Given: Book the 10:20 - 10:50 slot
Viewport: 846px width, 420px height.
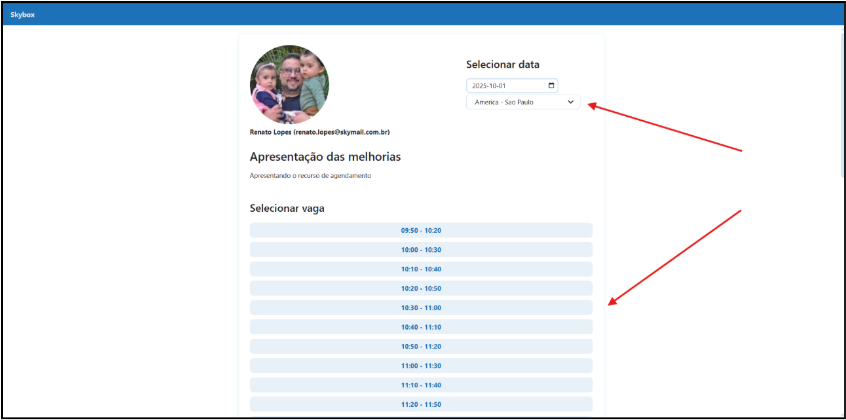Looking at the screenshot, I should coord(421,288).
